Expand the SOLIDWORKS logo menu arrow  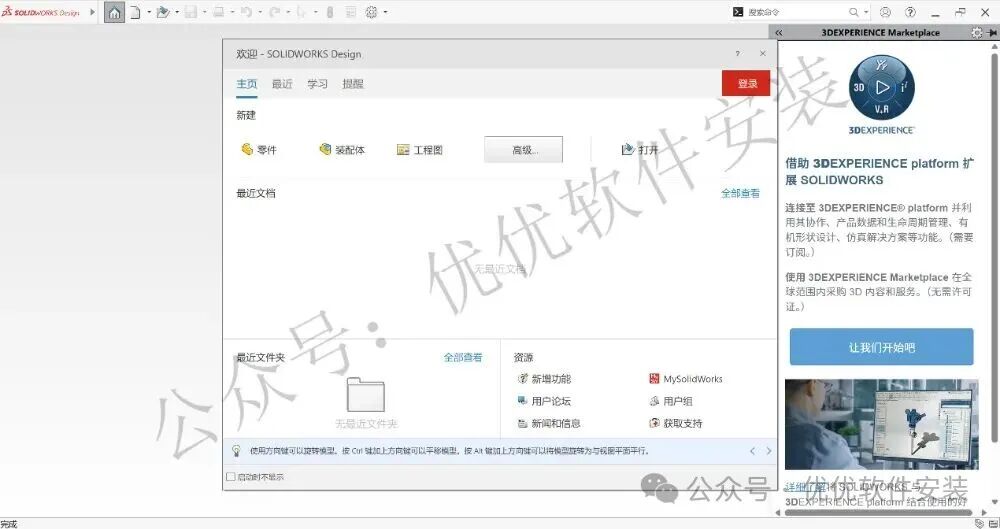tap(92, 12)
